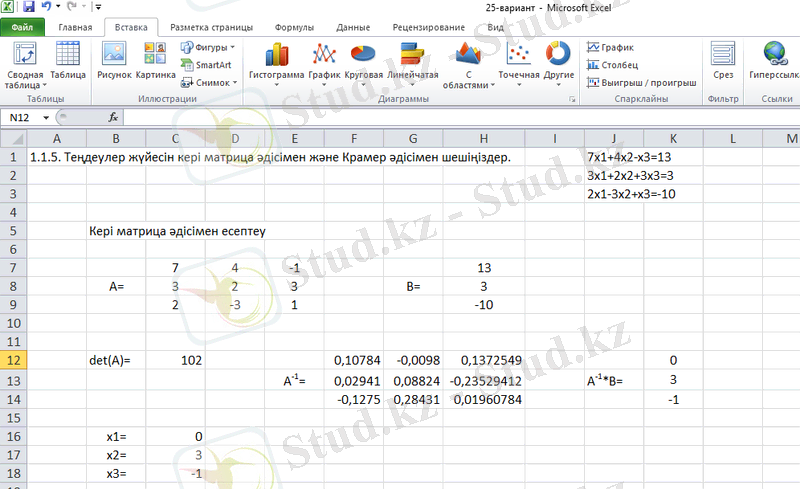Insert a Гистограмма column chart
The height and width of the screenshot is (489, 800).
[x=277, y=64]
